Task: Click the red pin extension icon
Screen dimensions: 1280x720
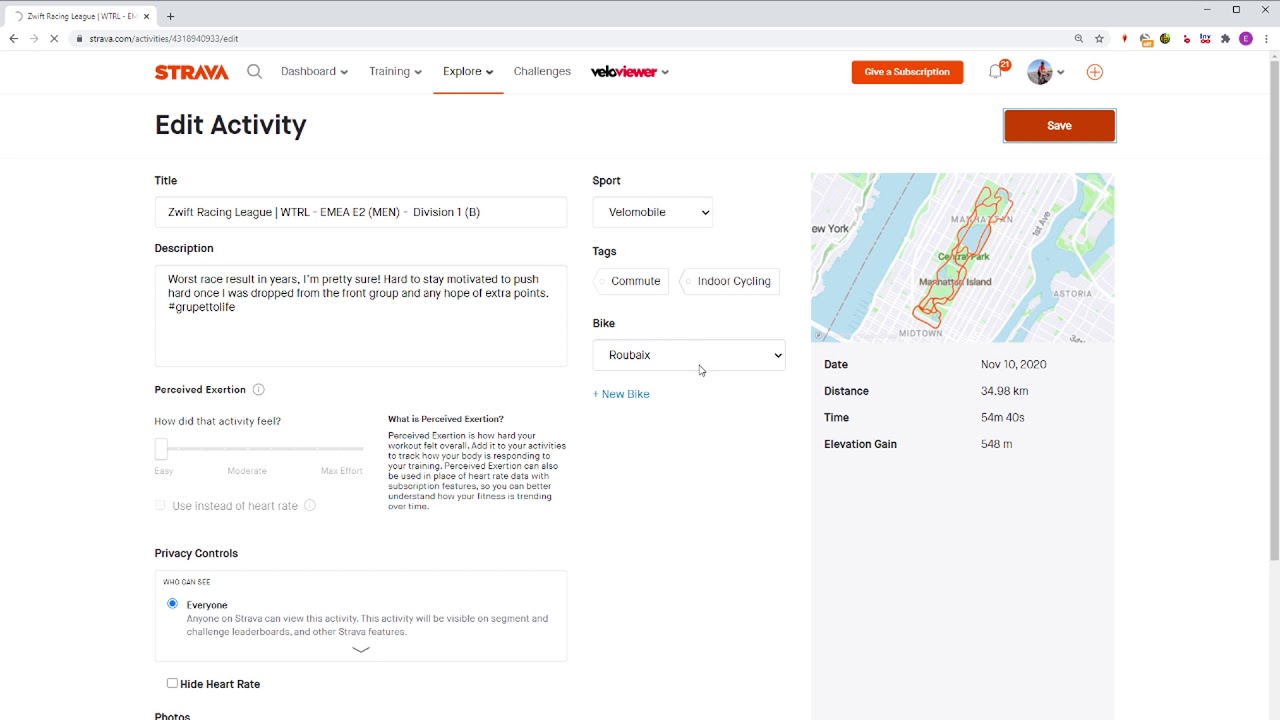Action: pos(1125,39)
